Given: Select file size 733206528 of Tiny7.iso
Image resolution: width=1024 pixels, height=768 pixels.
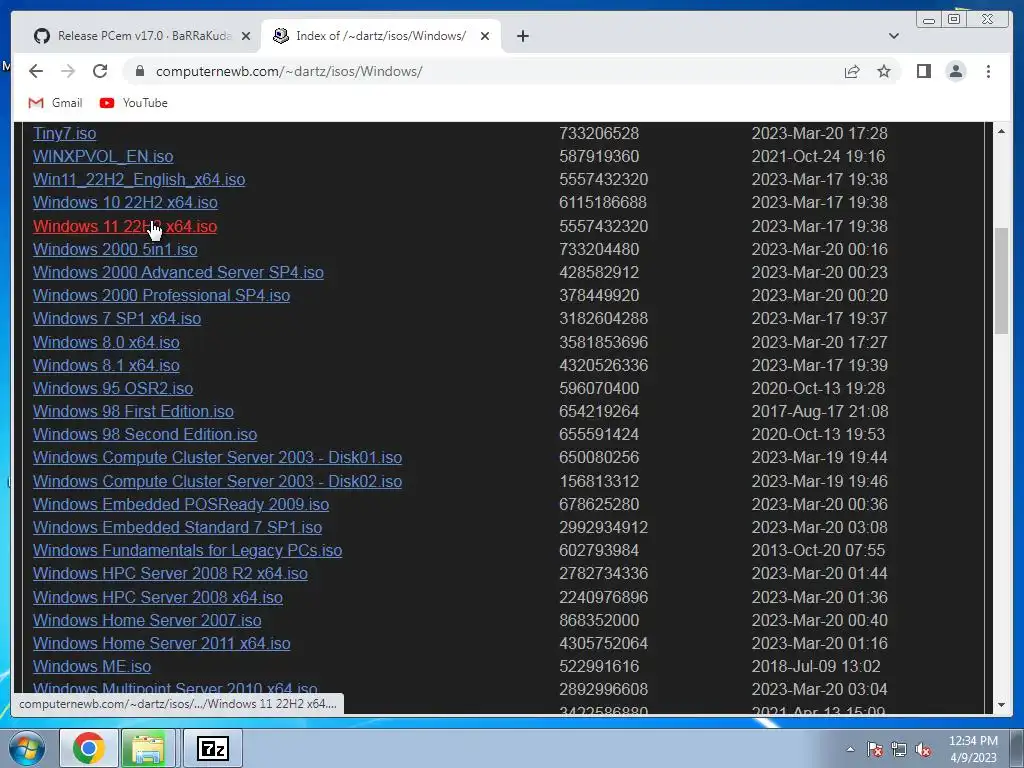Looking at the screenshot, I should 599,133.
